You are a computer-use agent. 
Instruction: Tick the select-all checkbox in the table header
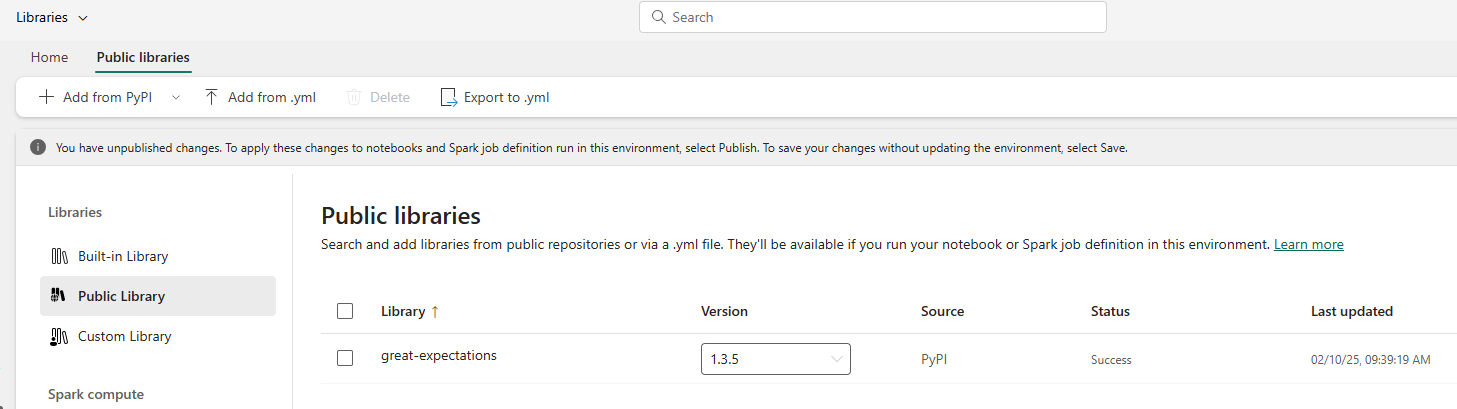coord(345,311)
